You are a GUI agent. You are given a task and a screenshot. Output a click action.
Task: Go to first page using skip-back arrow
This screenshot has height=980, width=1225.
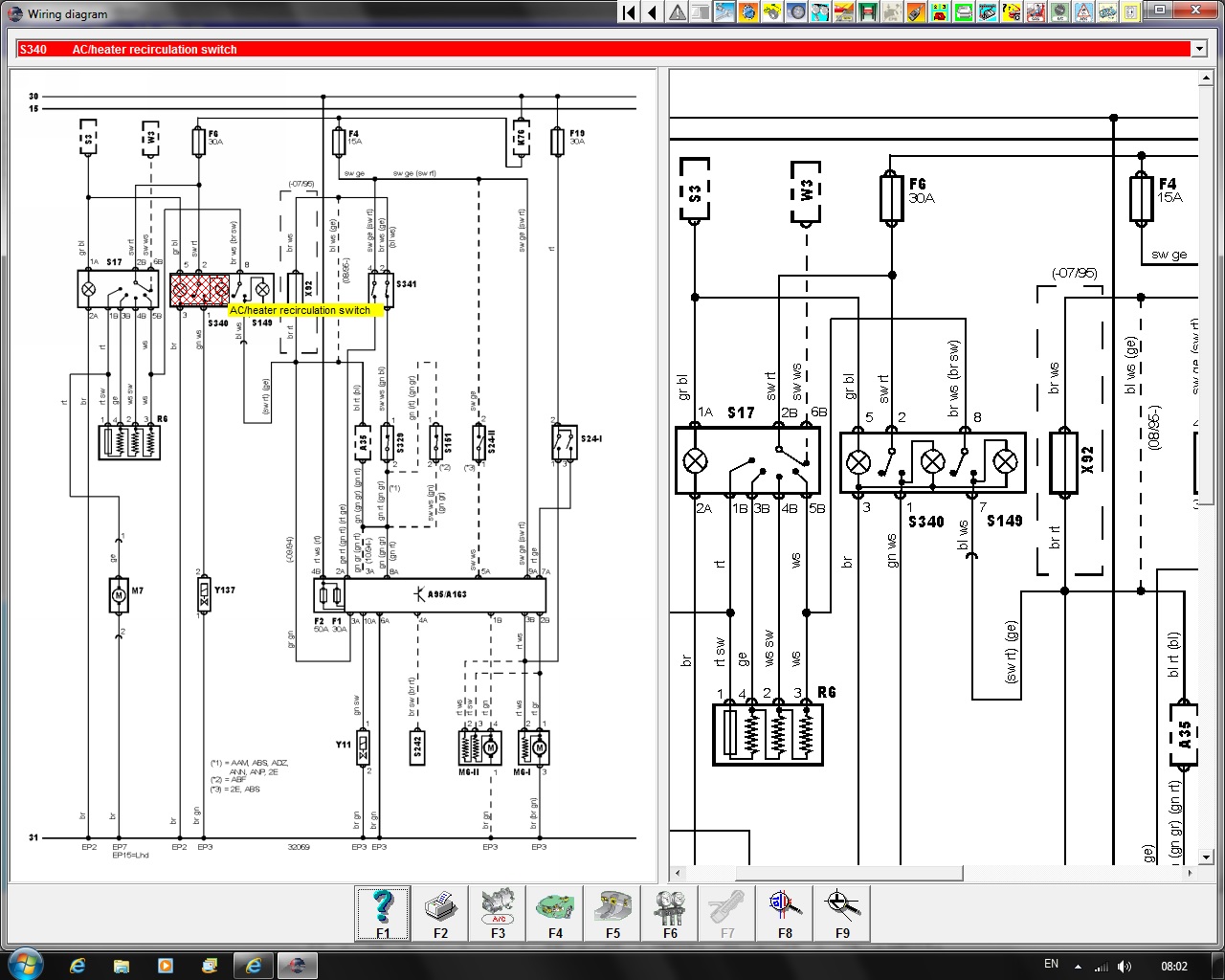[629, 12]
